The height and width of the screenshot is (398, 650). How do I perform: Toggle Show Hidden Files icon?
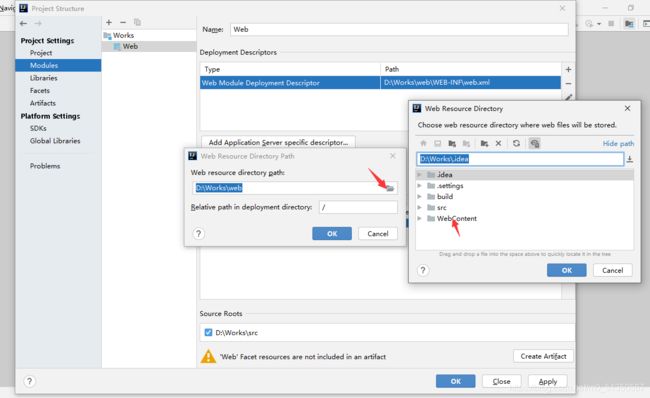pos(535,143)
